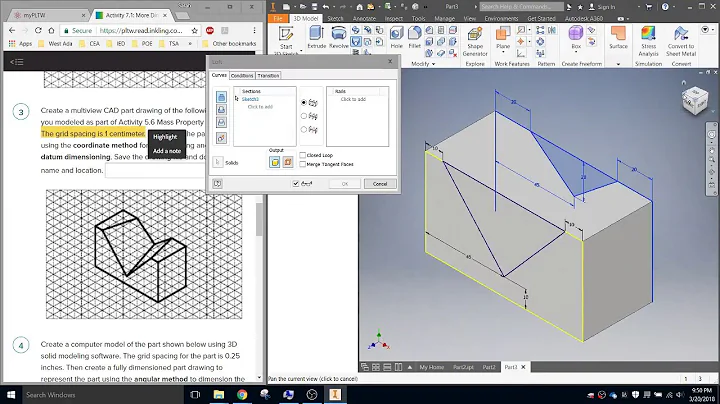This screenshot has height=404, width=720.
Task: Click the Save icon in Inventor's quick access bar
Action: tap(315, 6)
